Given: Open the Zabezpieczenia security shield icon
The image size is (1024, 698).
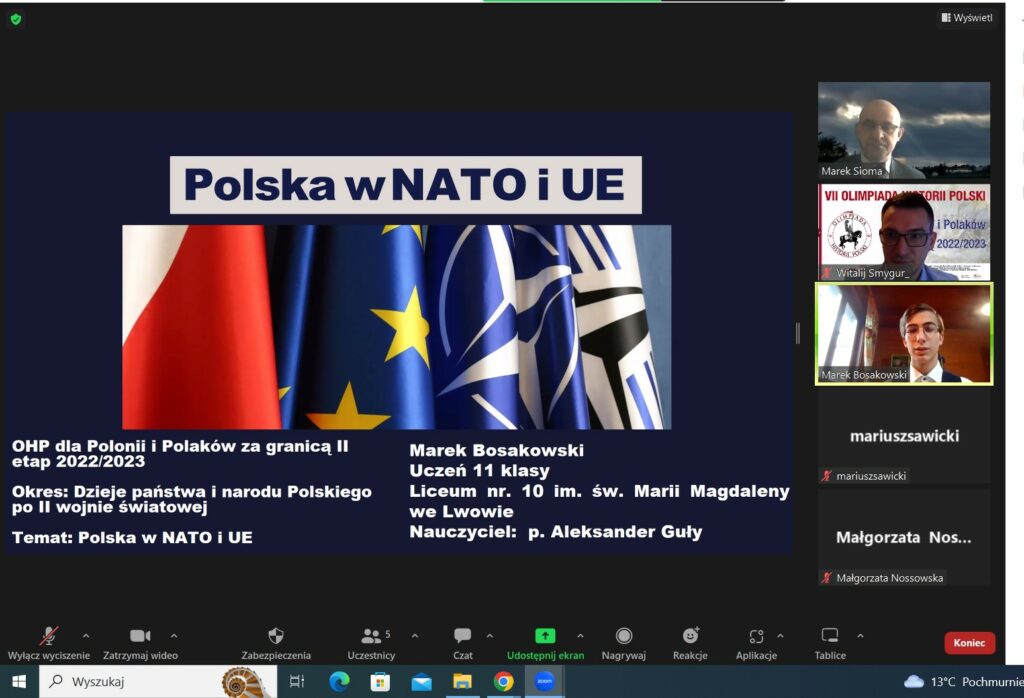Looking at the screenshot, I should pos(276,637).
